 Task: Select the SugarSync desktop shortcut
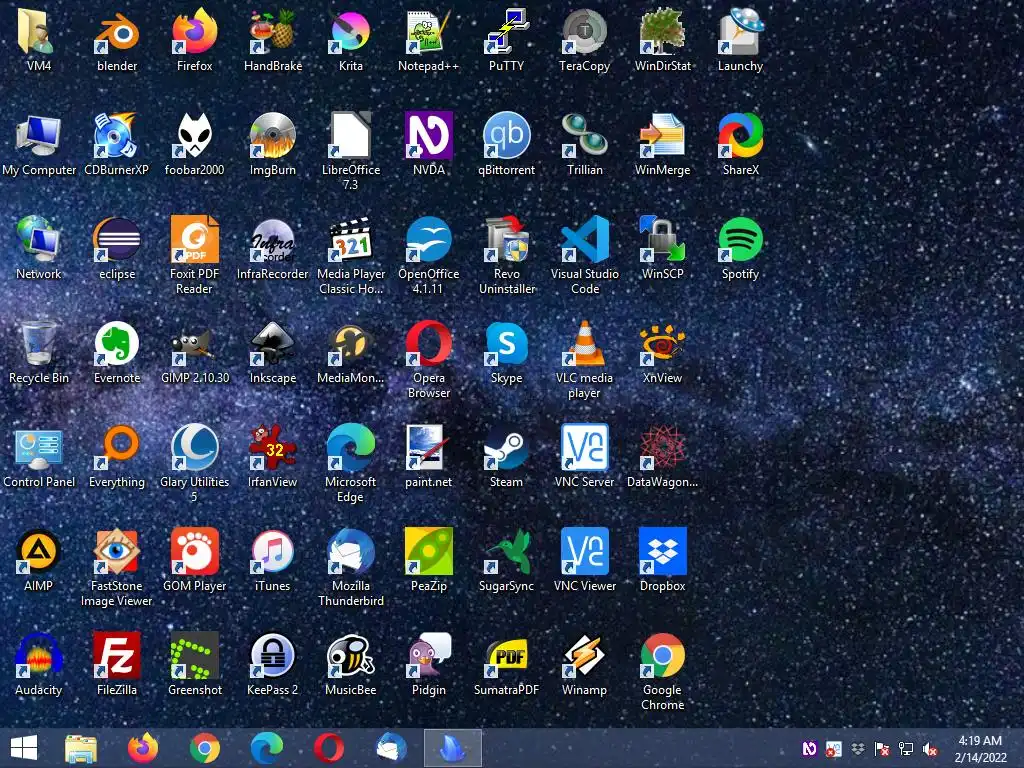pyautogui.click(x=506, y=552)
